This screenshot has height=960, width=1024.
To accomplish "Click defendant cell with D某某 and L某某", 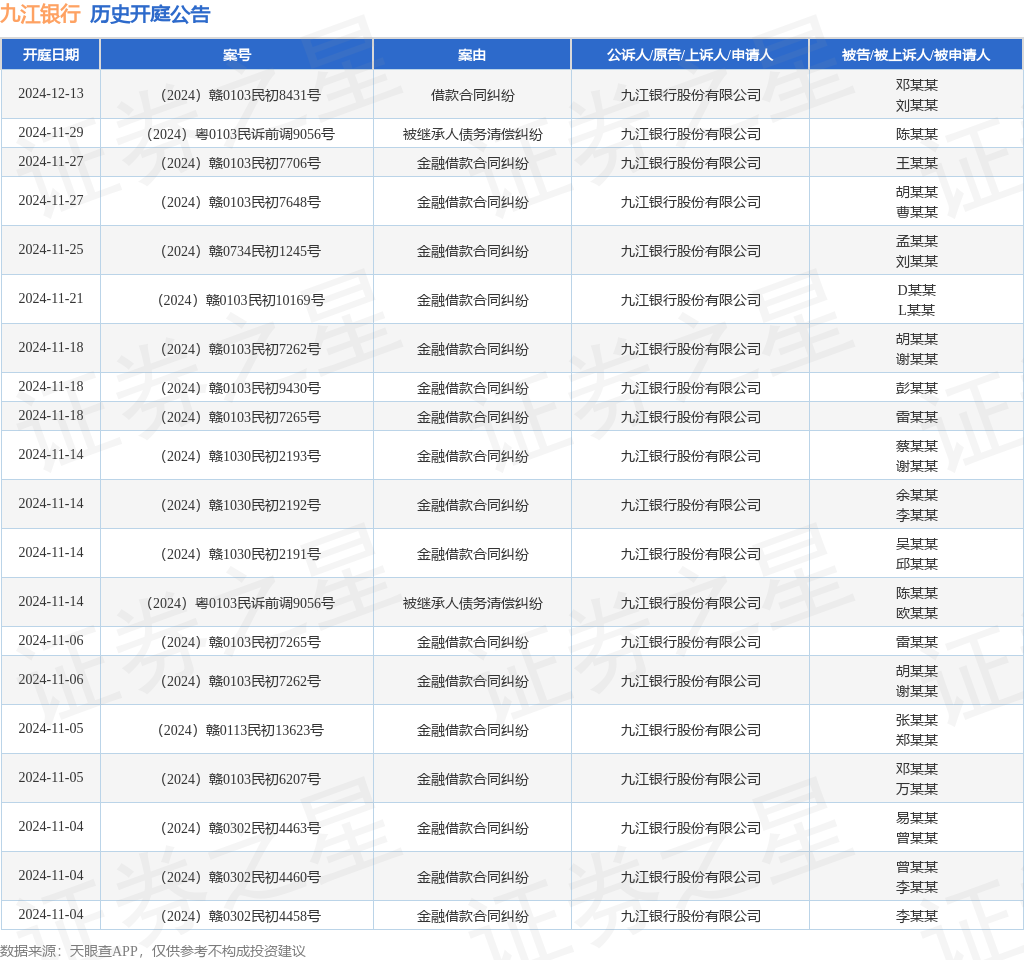I will coord(916,300).
